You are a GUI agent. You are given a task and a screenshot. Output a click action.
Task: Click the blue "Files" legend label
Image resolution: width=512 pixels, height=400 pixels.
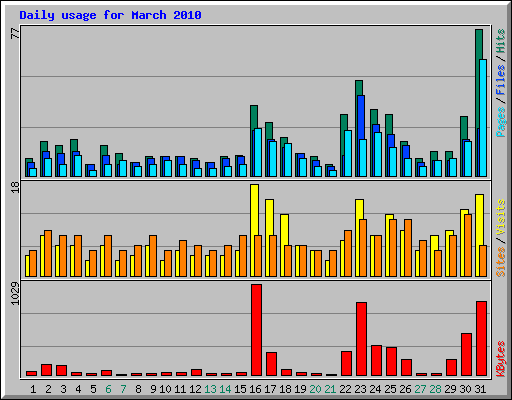500,80
